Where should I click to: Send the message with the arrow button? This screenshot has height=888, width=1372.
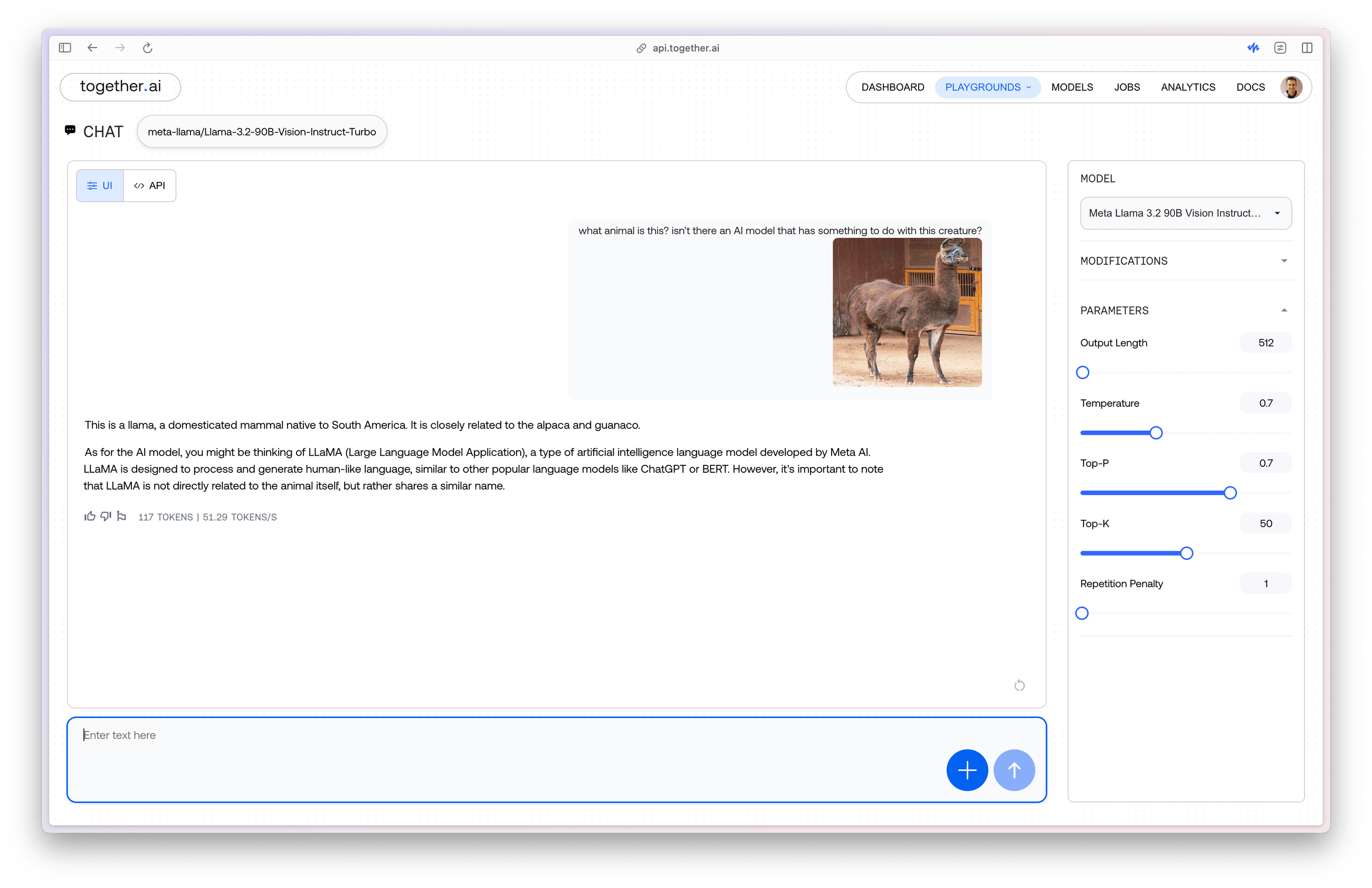tap(1014, 770)
